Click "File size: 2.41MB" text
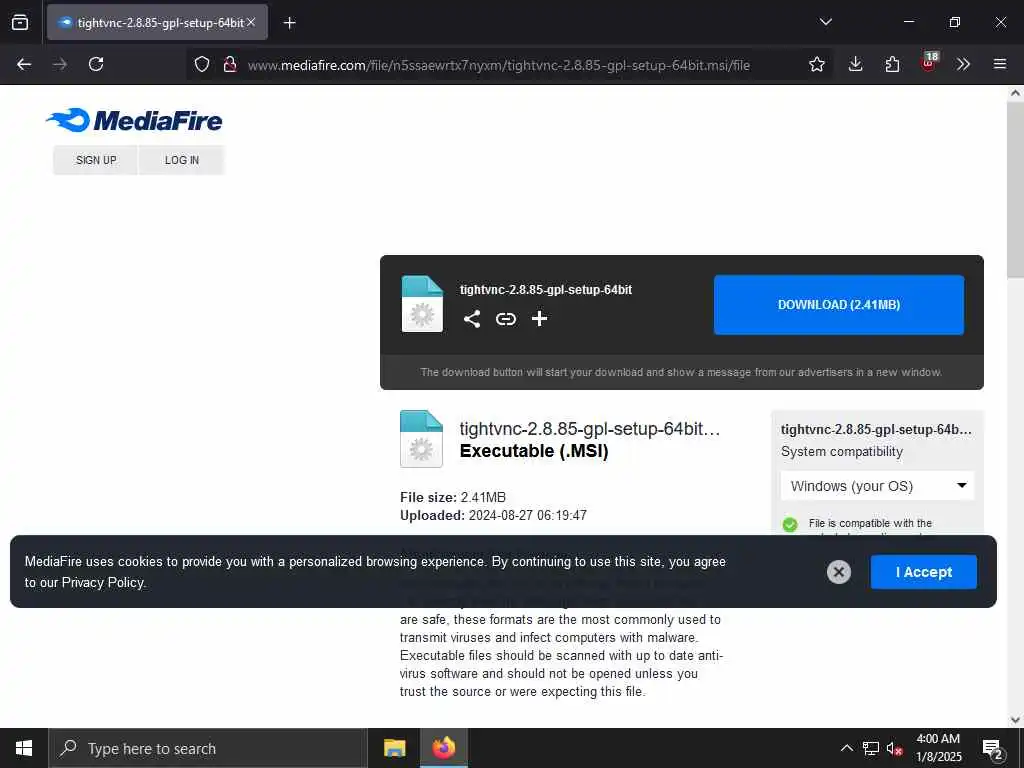 pos(453,498)
